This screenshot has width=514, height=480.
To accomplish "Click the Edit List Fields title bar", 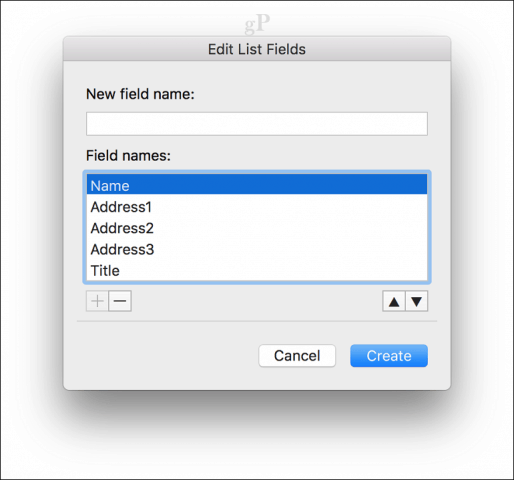I will [x=257, y=49].
